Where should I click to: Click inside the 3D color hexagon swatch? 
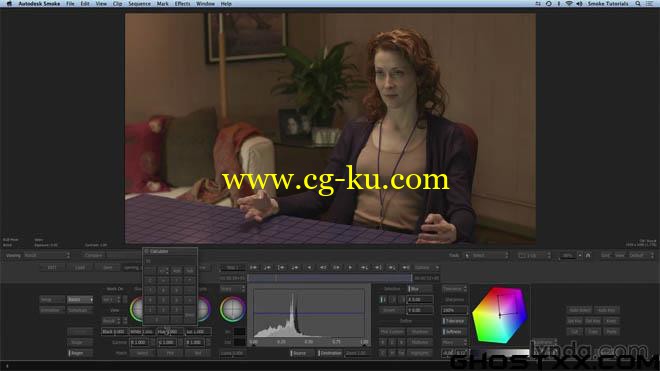500,315
